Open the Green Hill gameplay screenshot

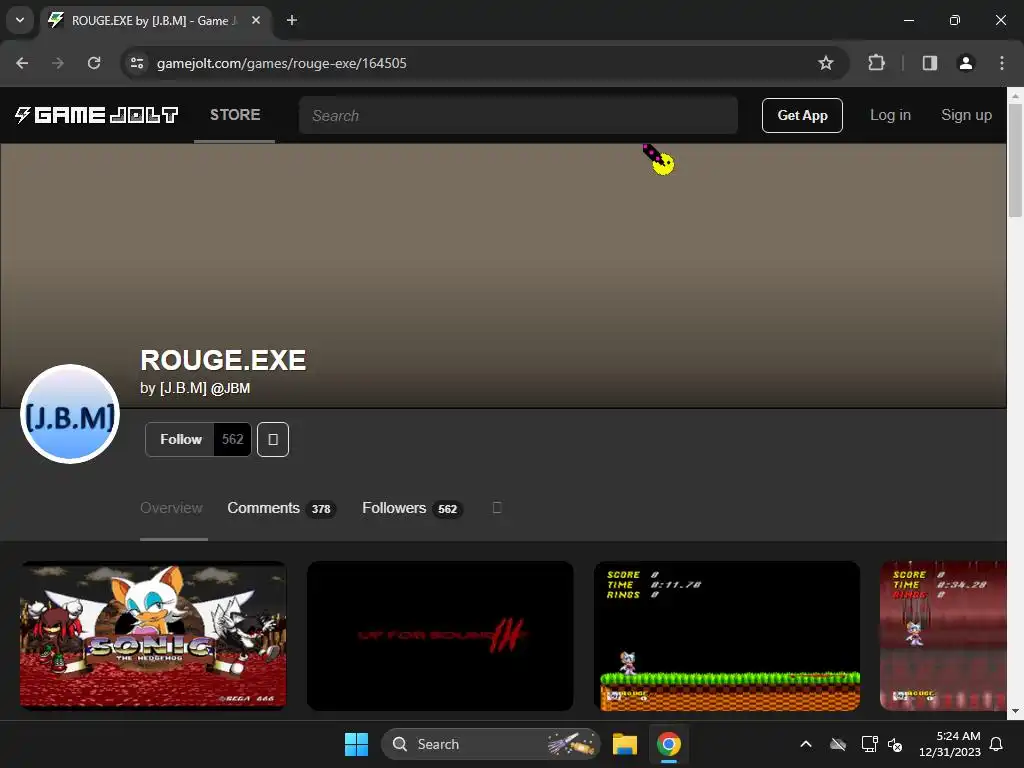point(727,635)
